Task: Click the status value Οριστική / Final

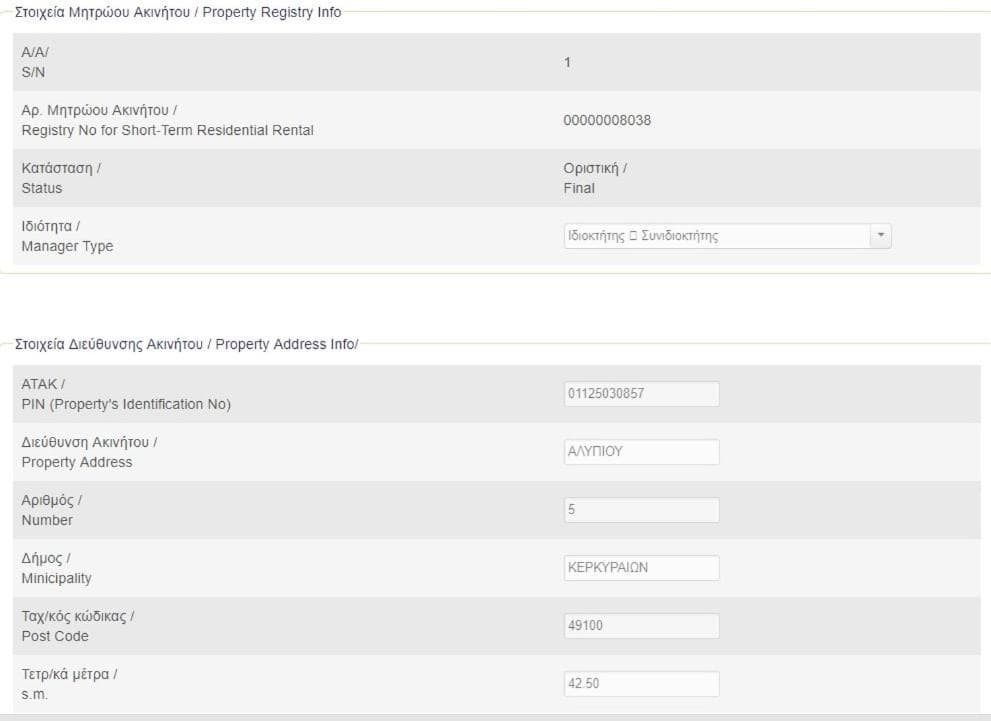Action: tap(595, 178)
